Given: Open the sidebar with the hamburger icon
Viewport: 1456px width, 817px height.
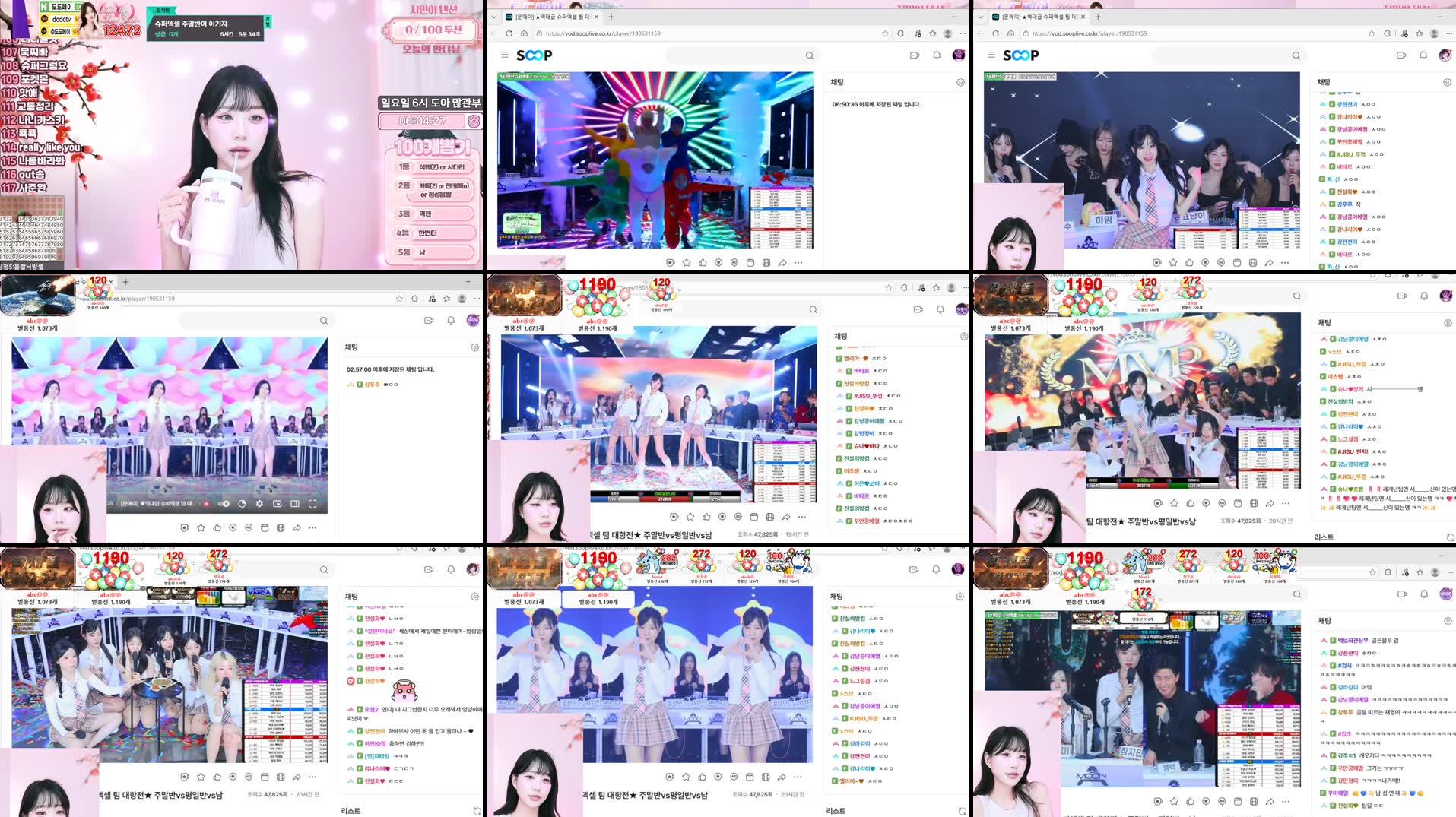Looking at the screenshot, I should pos(504,55).
